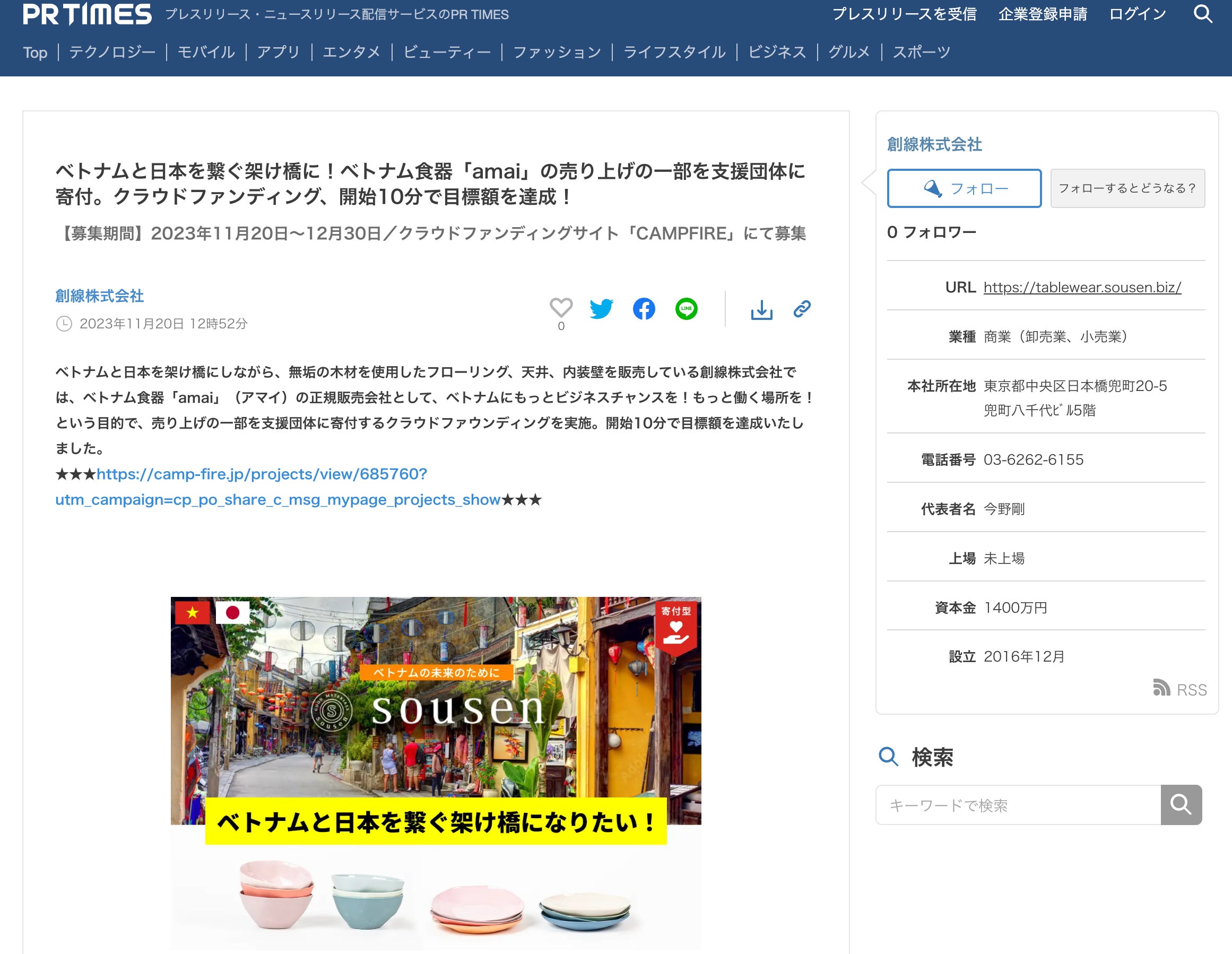1232x954 pixels.
Task: Copy article link with chain icon
Action: (x=802, y=309)
